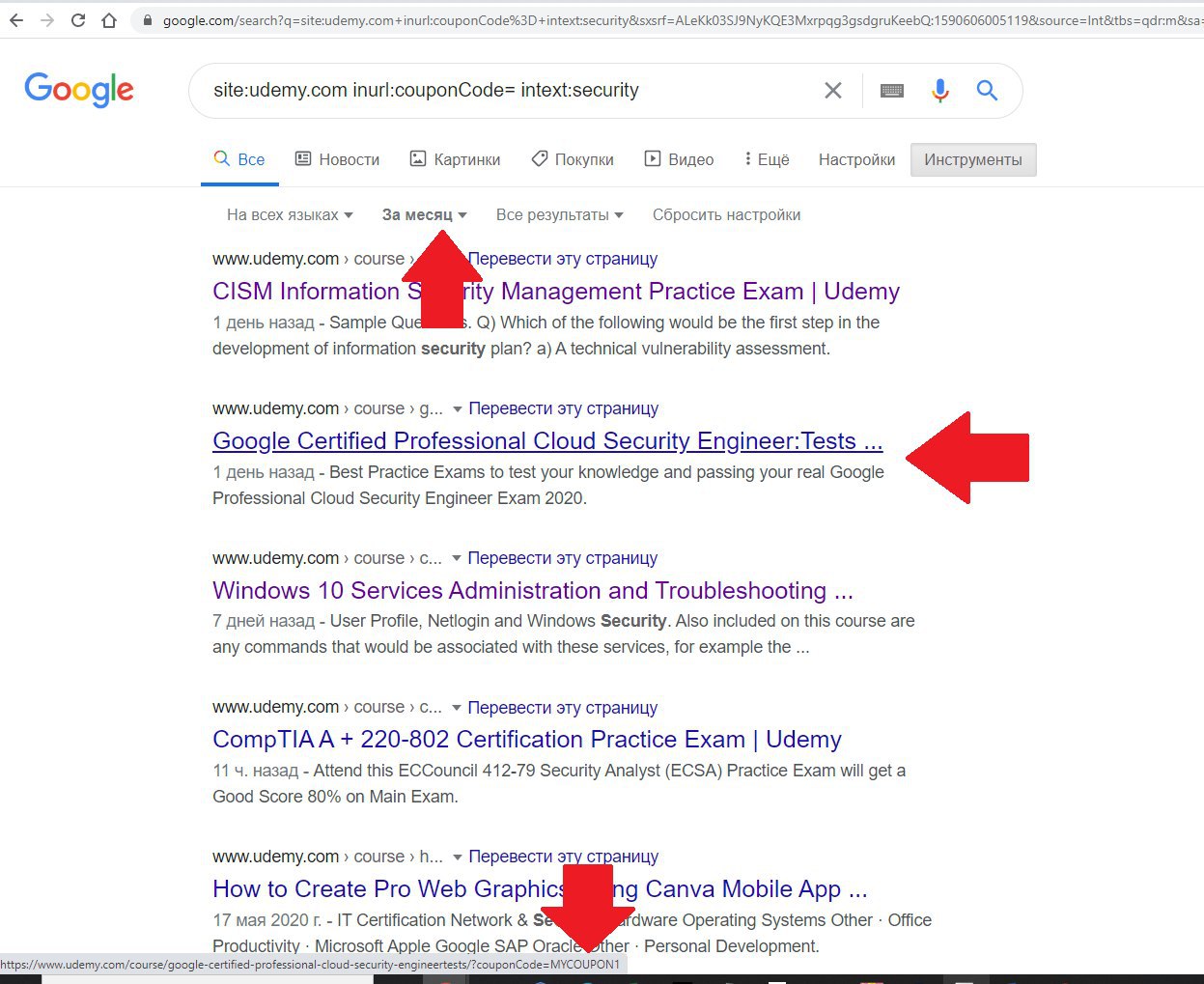This screenshot has height=984, width=1204.
Task: Toggle the Инструменты tools button
Action: [x=973, y=160]
